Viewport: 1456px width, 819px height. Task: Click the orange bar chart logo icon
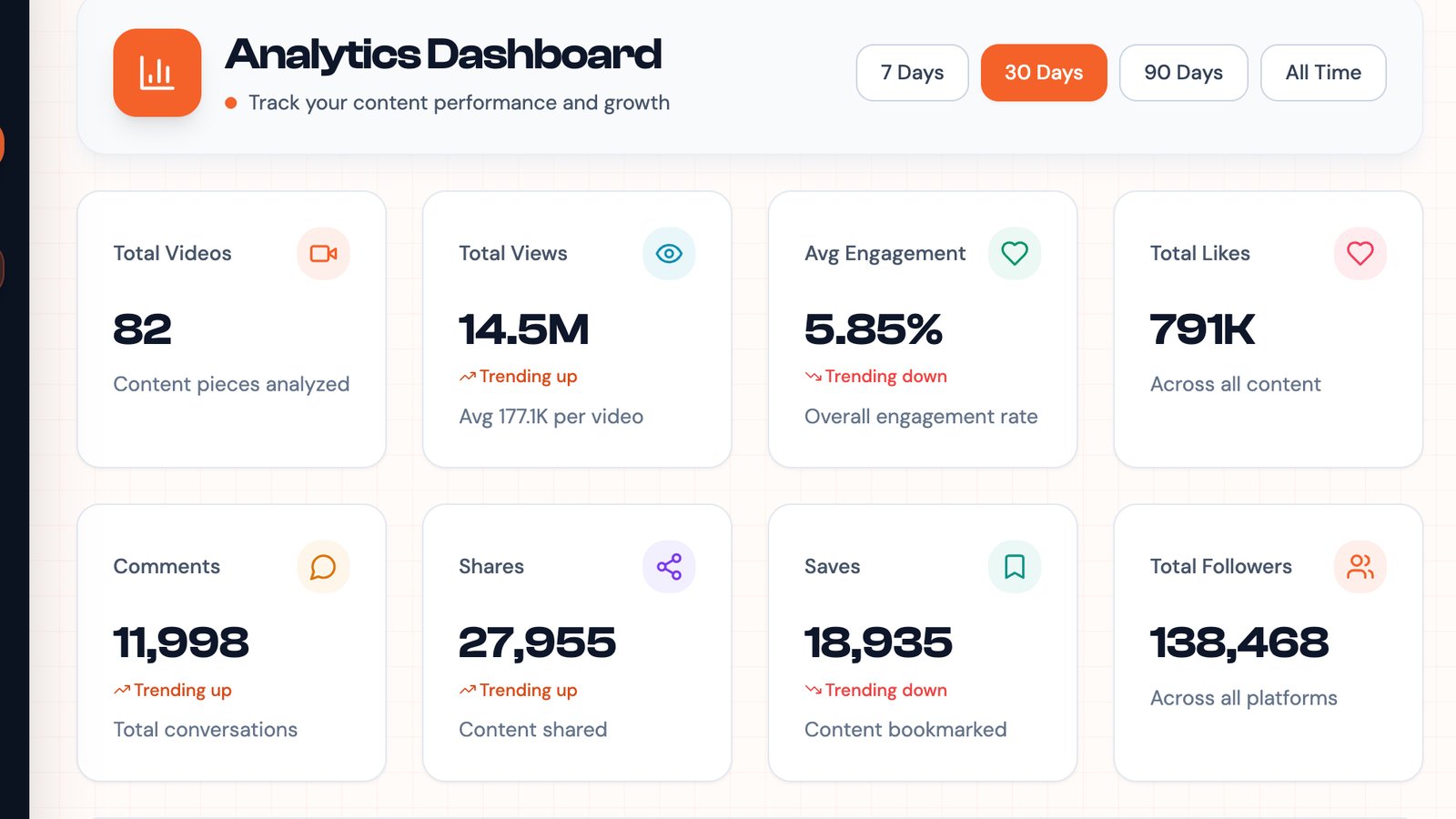157,73
